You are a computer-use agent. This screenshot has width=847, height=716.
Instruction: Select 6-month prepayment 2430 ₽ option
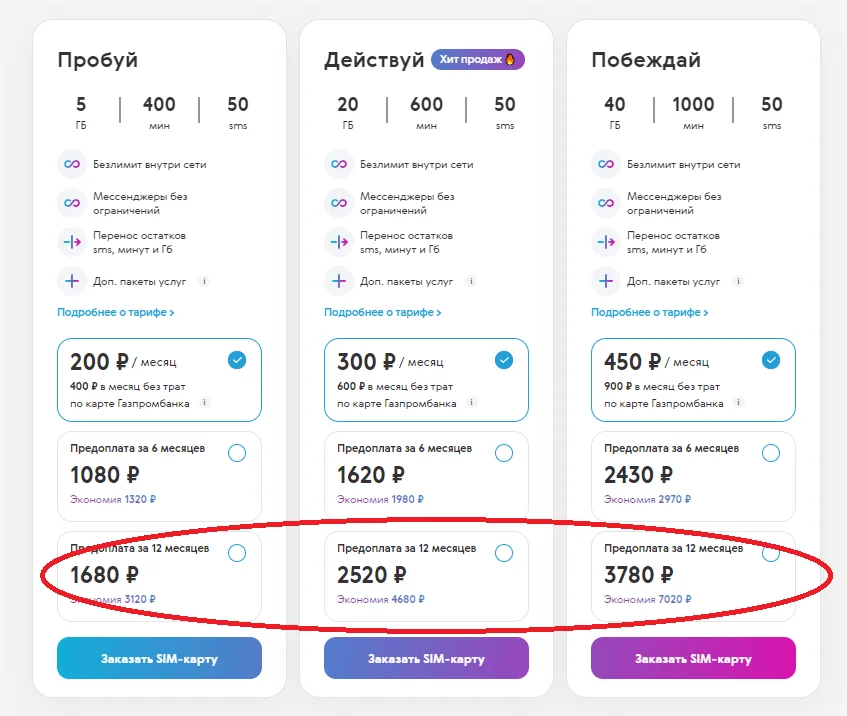click(x=770, y=453)
